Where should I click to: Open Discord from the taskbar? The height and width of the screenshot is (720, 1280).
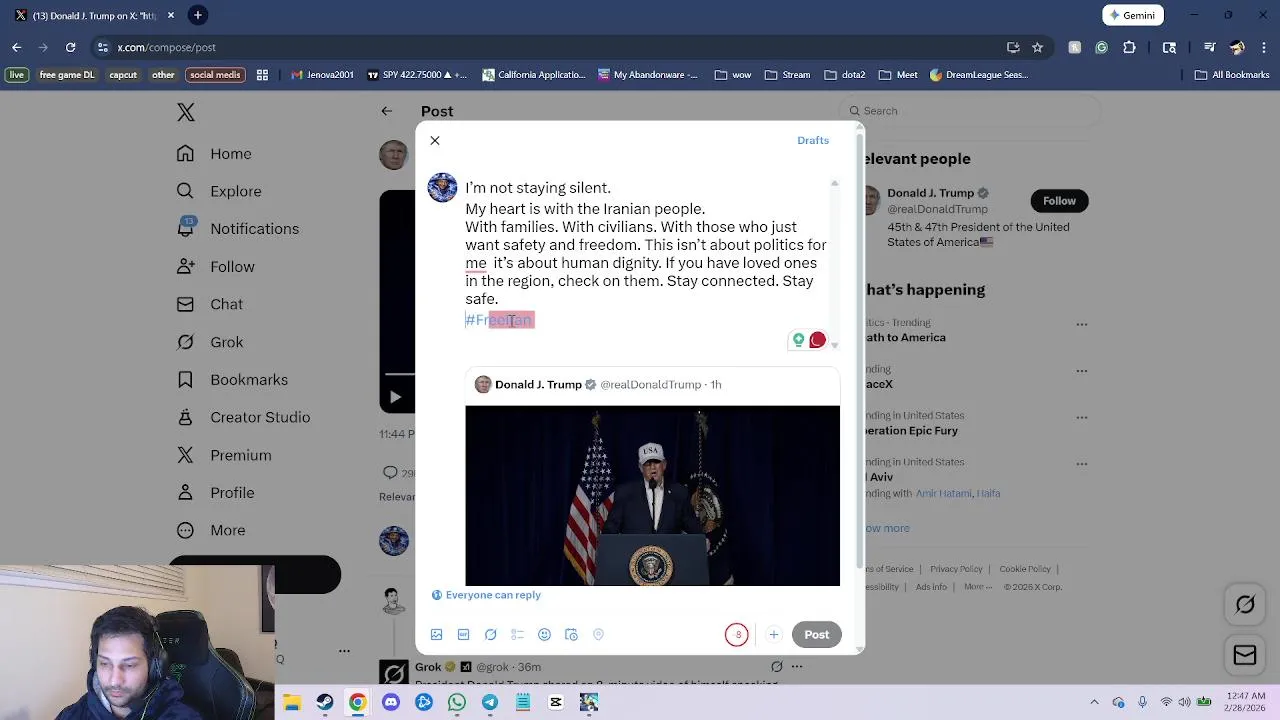coord(390,702)
